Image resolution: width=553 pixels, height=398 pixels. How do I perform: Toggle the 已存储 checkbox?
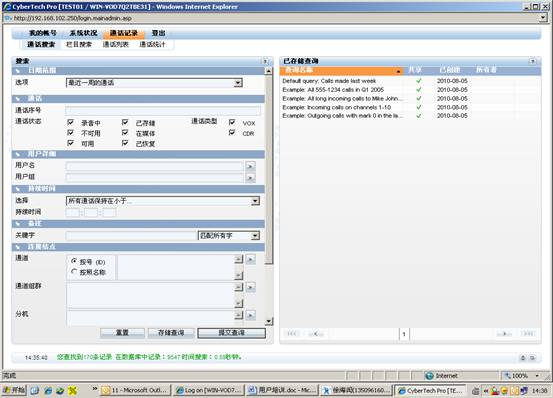(125, 122)
